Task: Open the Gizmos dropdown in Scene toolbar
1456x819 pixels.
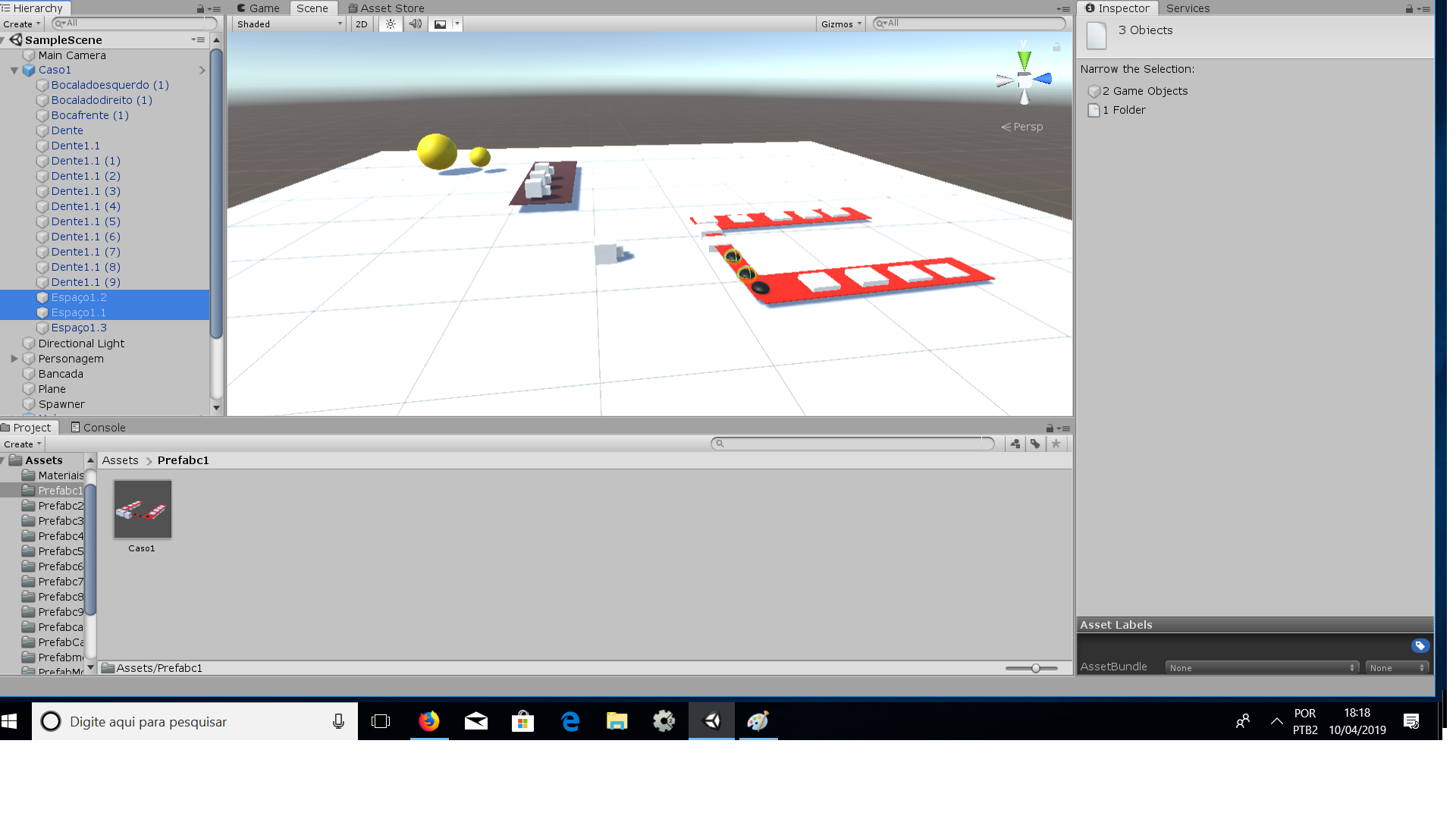Action: [x=840, y=24]
